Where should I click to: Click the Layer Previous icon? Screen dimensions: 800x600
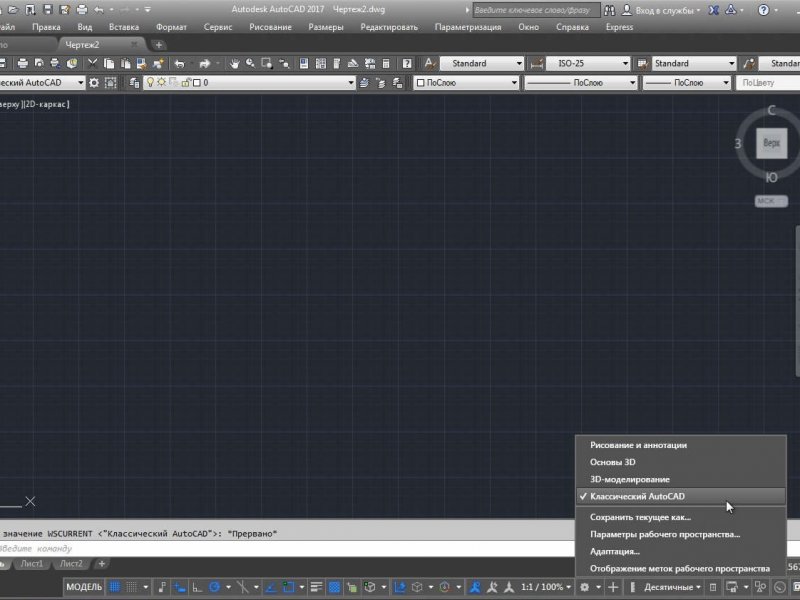(381, 83)
